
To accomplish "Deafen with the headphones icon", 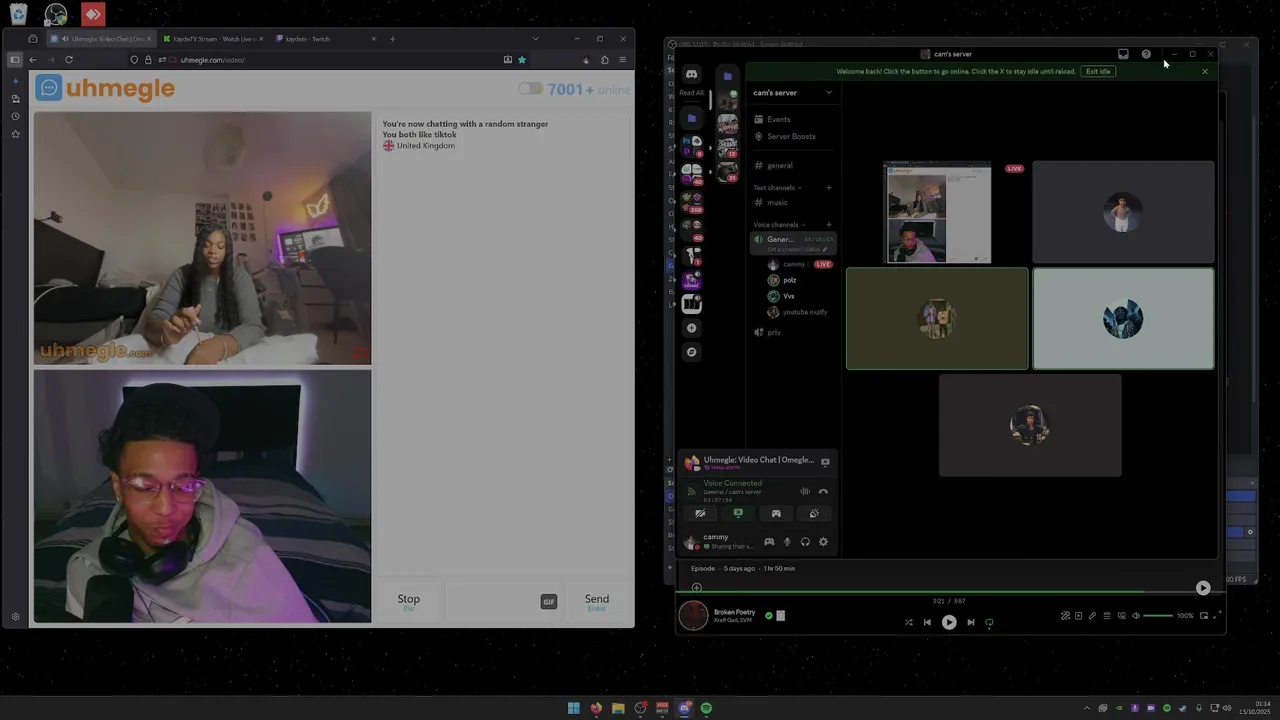I will [x=805, y=542].
